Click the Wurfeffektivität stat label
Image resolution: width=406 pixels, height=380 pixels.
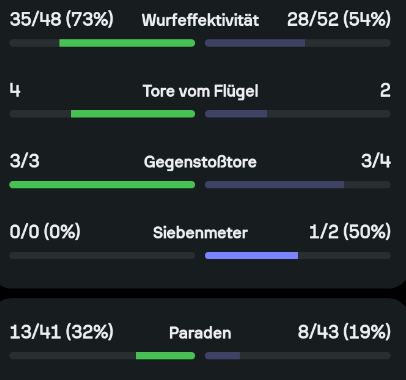(200, 20)
